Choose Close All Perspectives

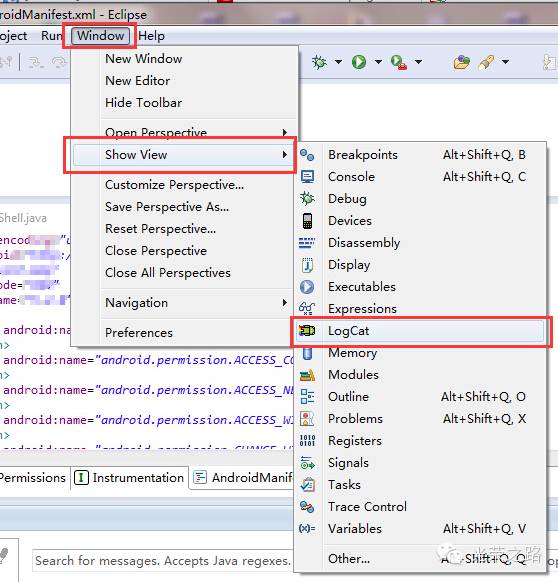point(168,273)
